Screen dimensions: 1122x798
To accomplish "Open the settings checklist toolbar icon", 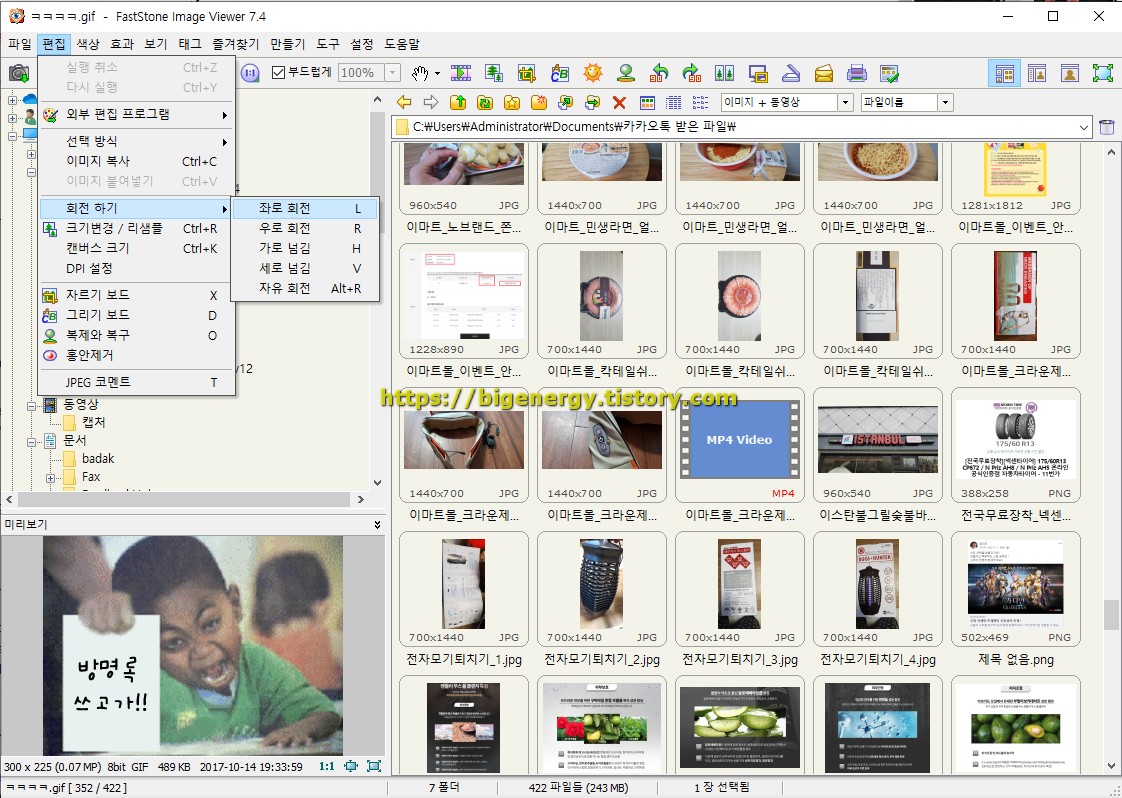I will click(889, 73).
